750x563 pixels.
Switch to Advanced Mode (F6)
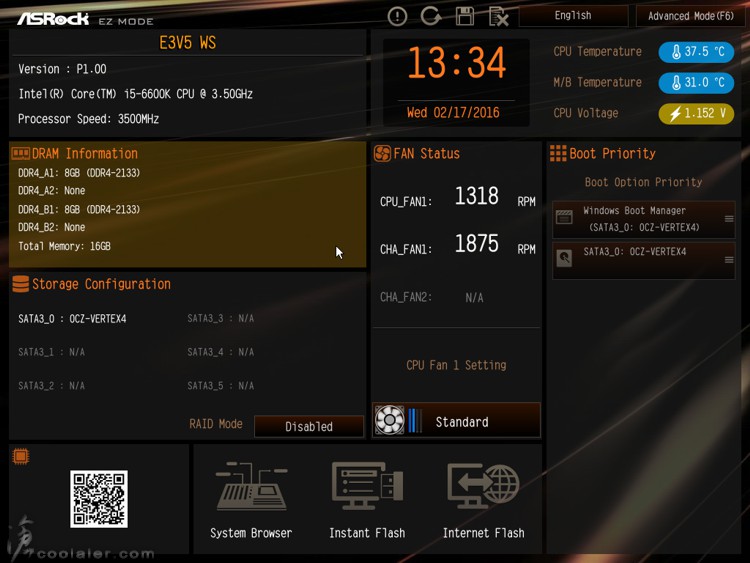point(691,16)
